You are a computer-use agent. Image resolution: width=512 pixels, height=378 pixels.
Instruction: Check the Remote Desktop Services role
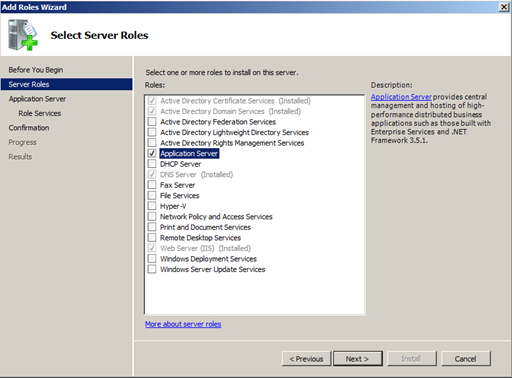pos(152,238)
